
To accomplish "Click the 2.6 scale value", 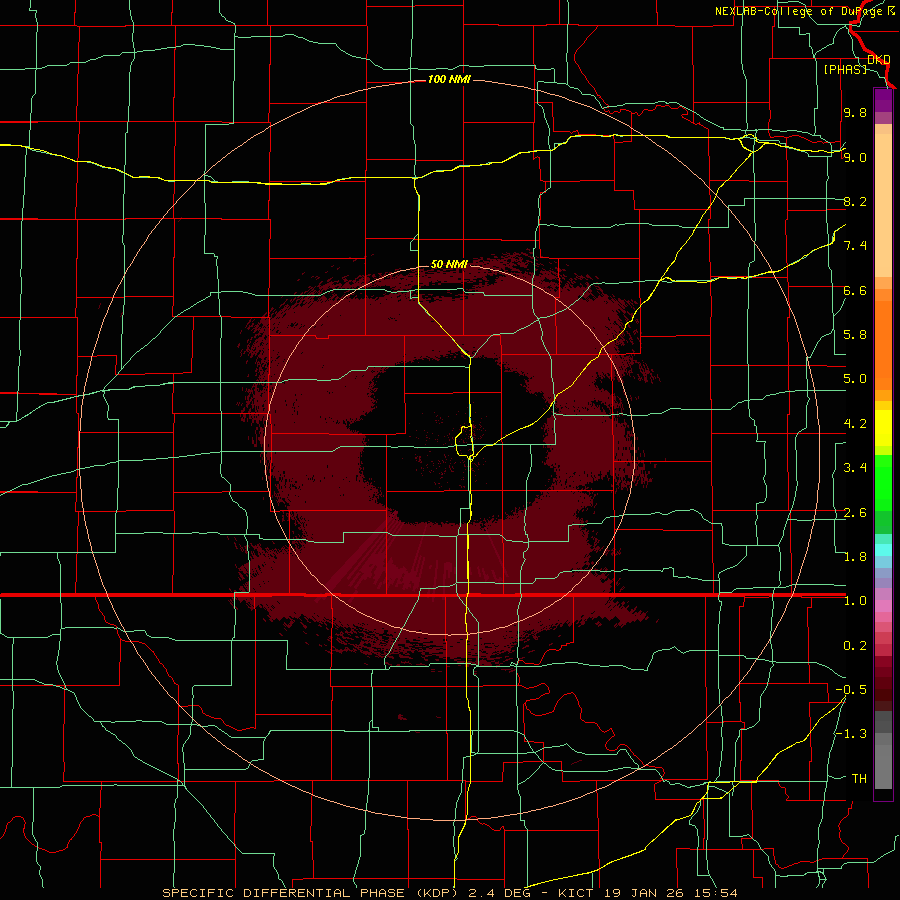I will [855, 513].
